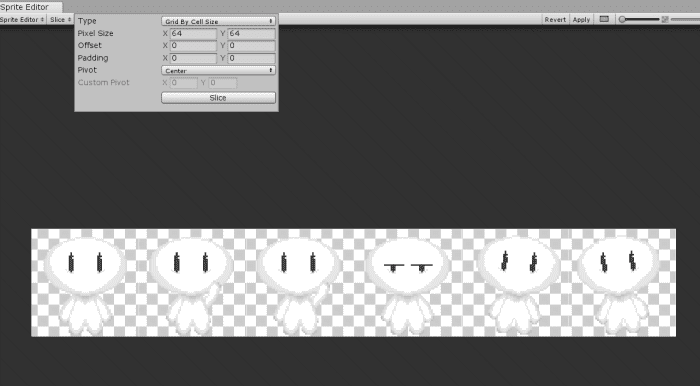
Task: Click the Custom Pivot X field
Action: click(183, 83)
